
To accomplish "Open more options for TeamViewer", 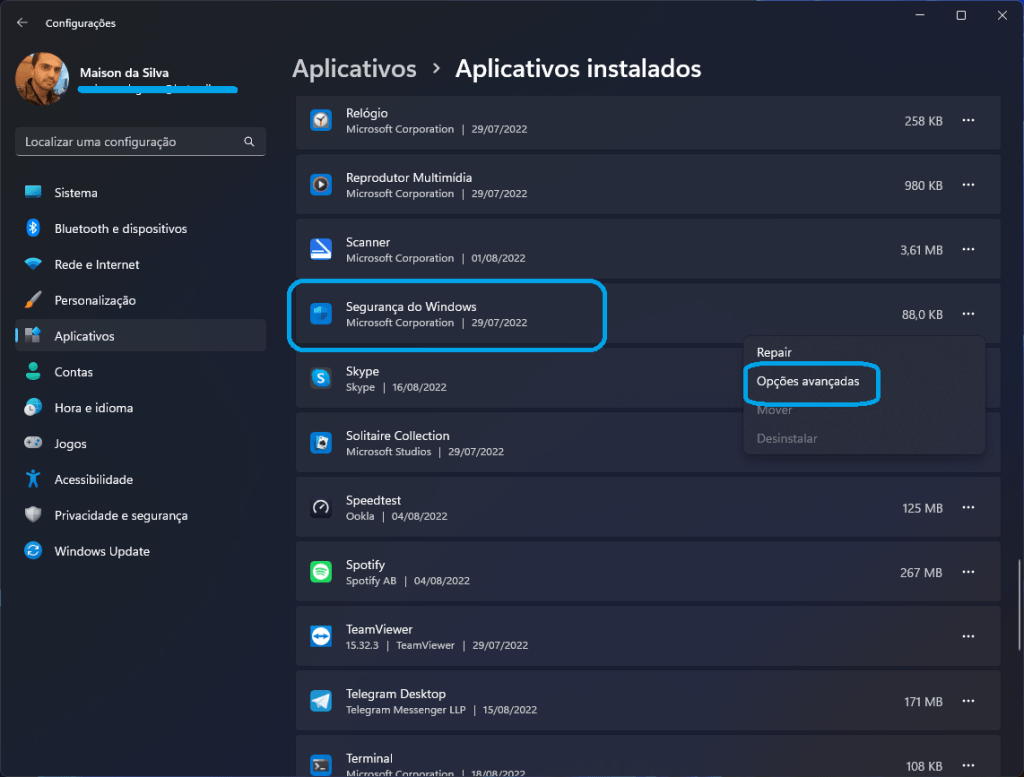I will pyautogui.click(x=968, y=637).
